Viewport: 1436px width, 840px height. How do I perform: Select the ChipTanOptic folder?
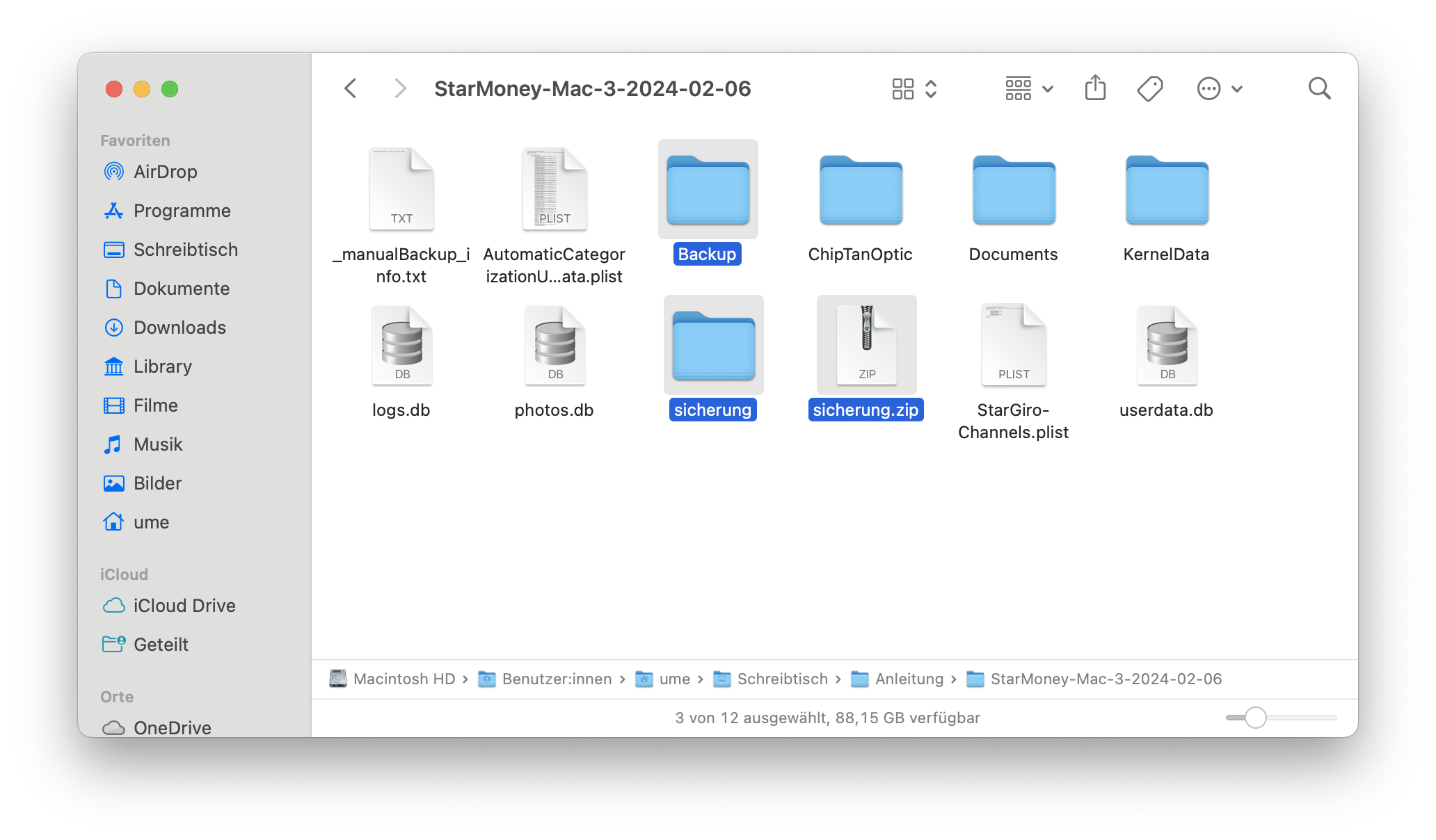(x=861, y=190)
